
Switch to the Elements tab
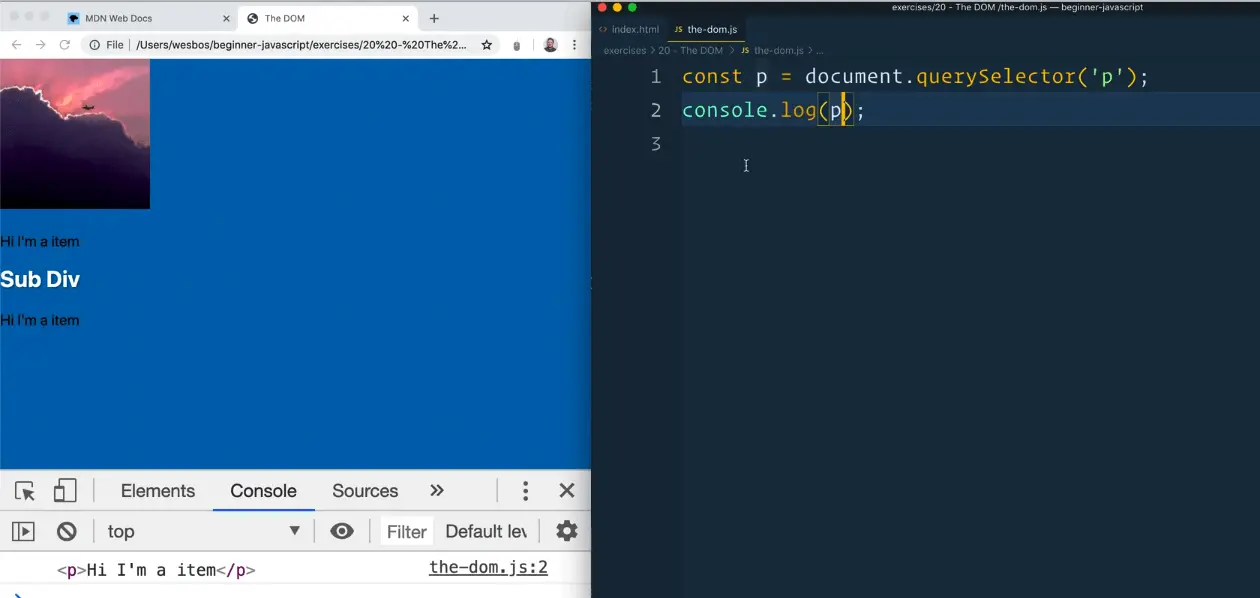(157, 491)
